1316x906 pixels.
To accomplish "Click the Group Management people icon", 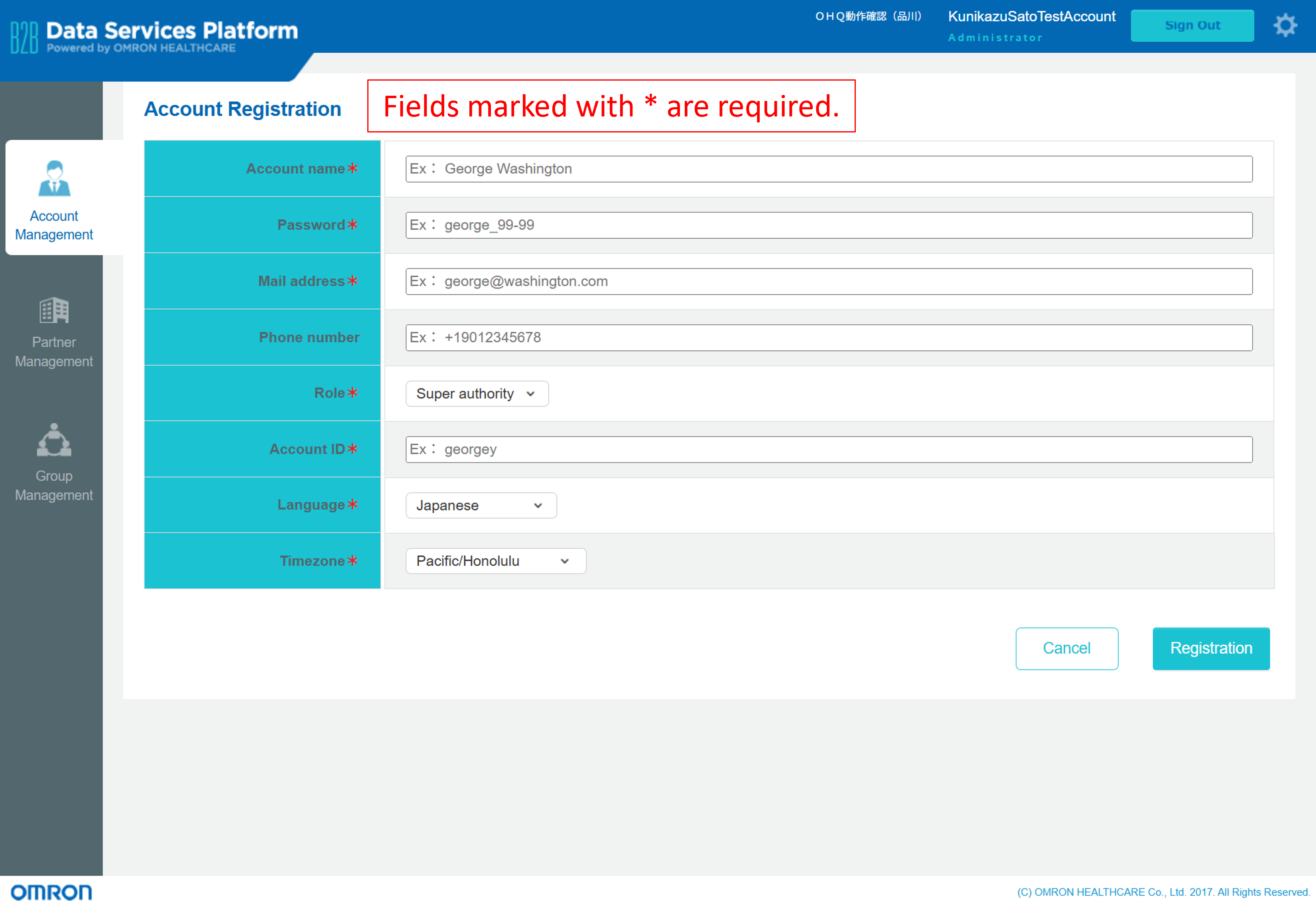I will point(54,440).
